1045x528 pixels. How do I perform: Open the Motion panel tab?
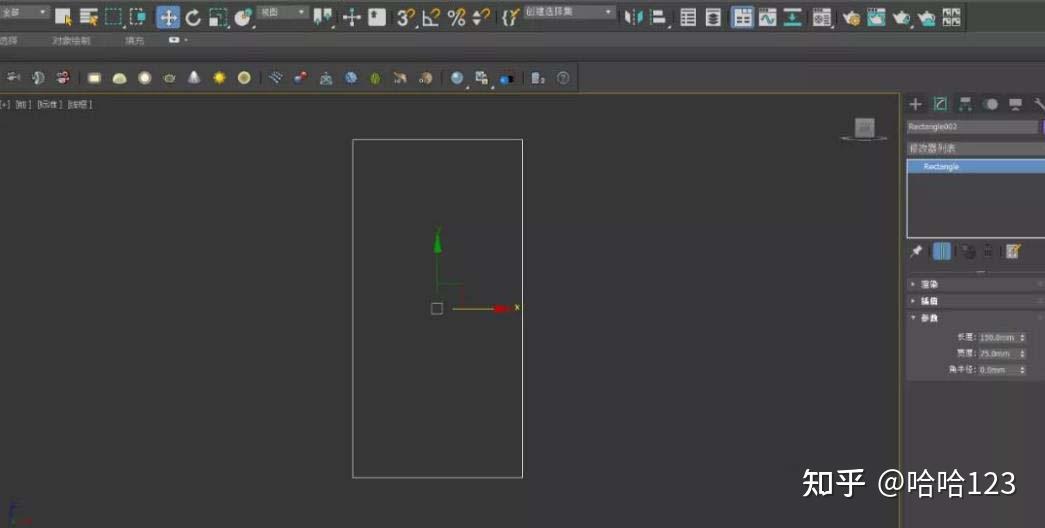click(990, 104)
